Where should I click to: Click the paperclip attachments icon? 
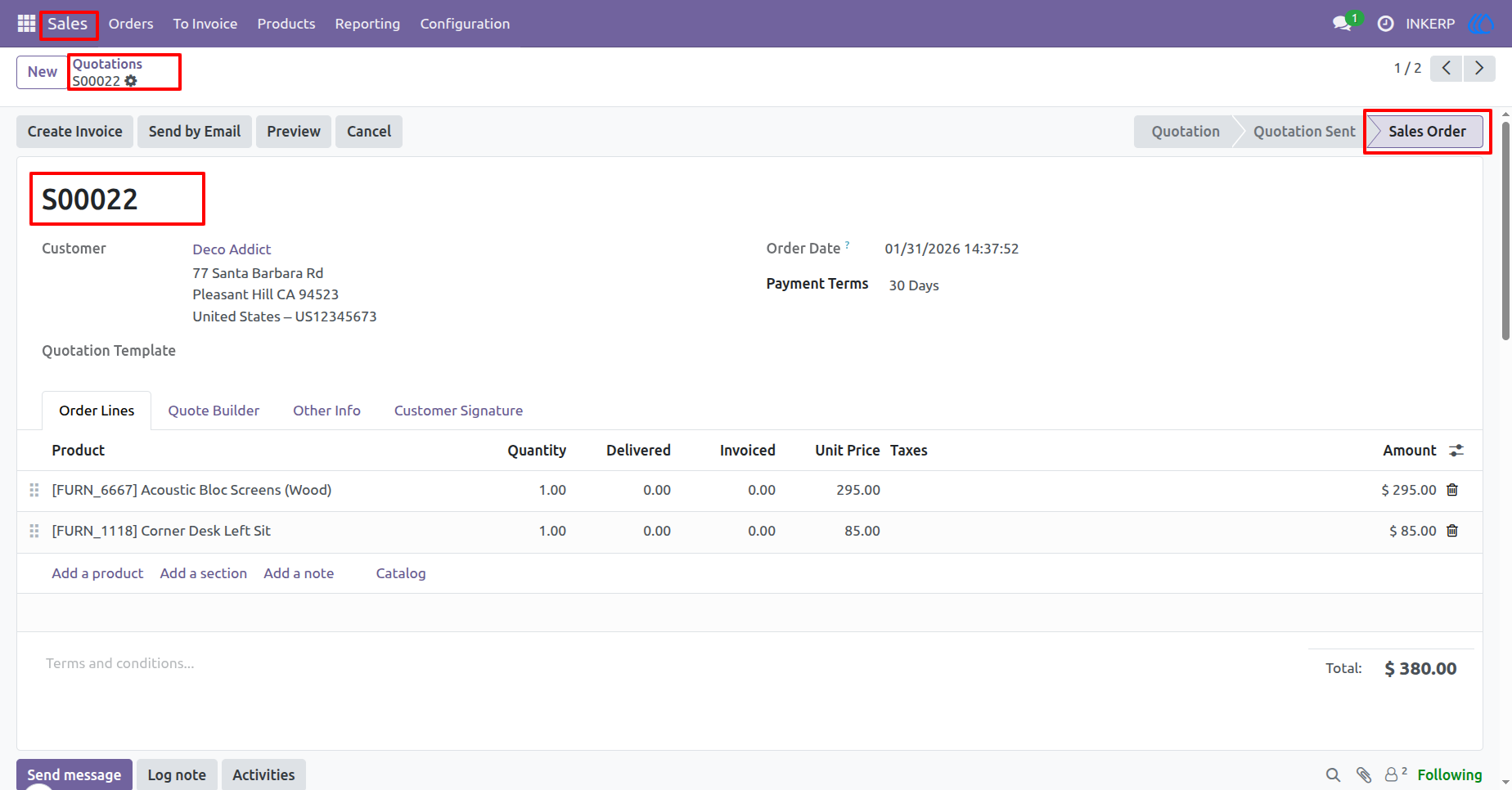(1363, 774)
